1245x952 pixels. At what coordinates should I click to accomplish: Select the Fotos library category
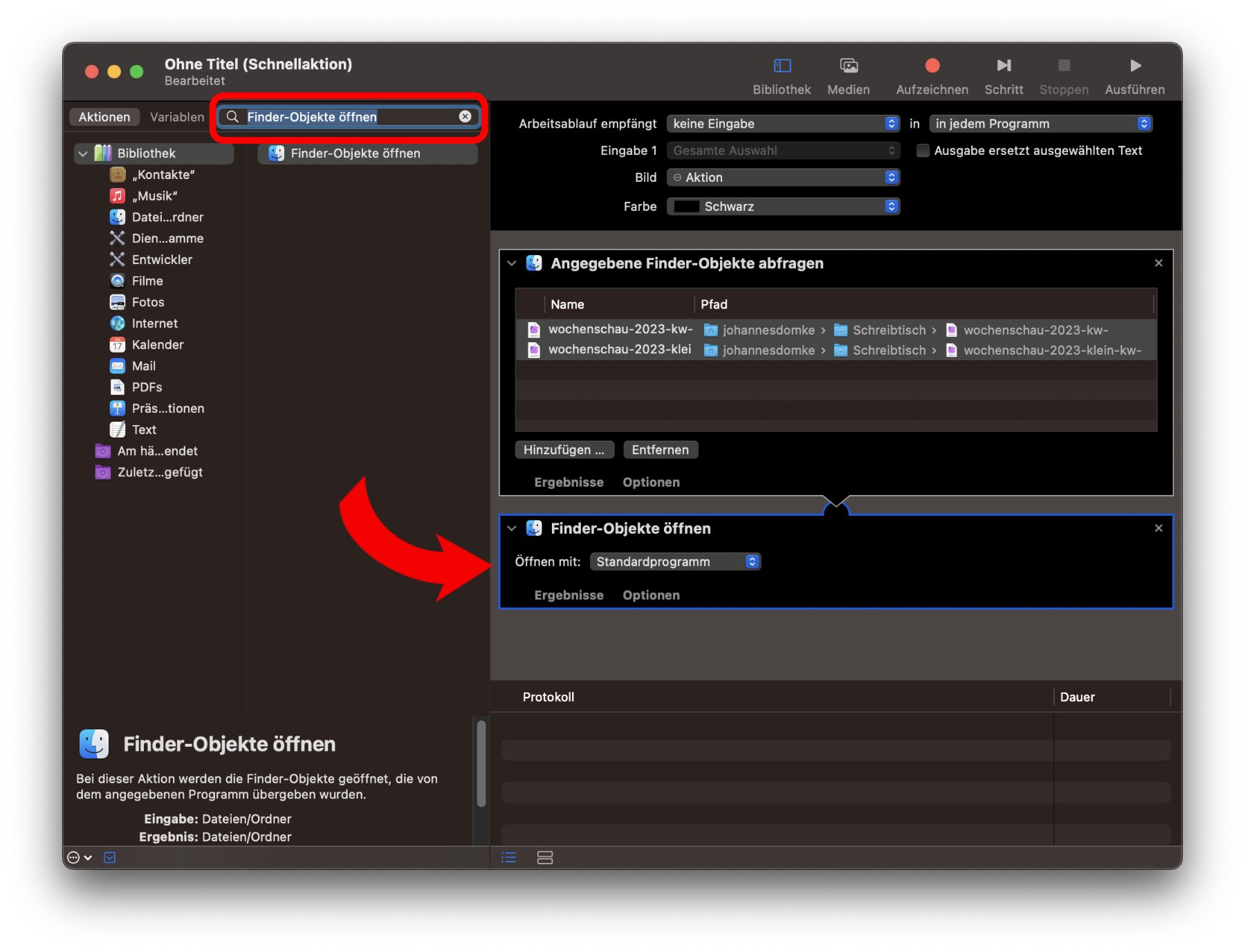click(148, 302)
